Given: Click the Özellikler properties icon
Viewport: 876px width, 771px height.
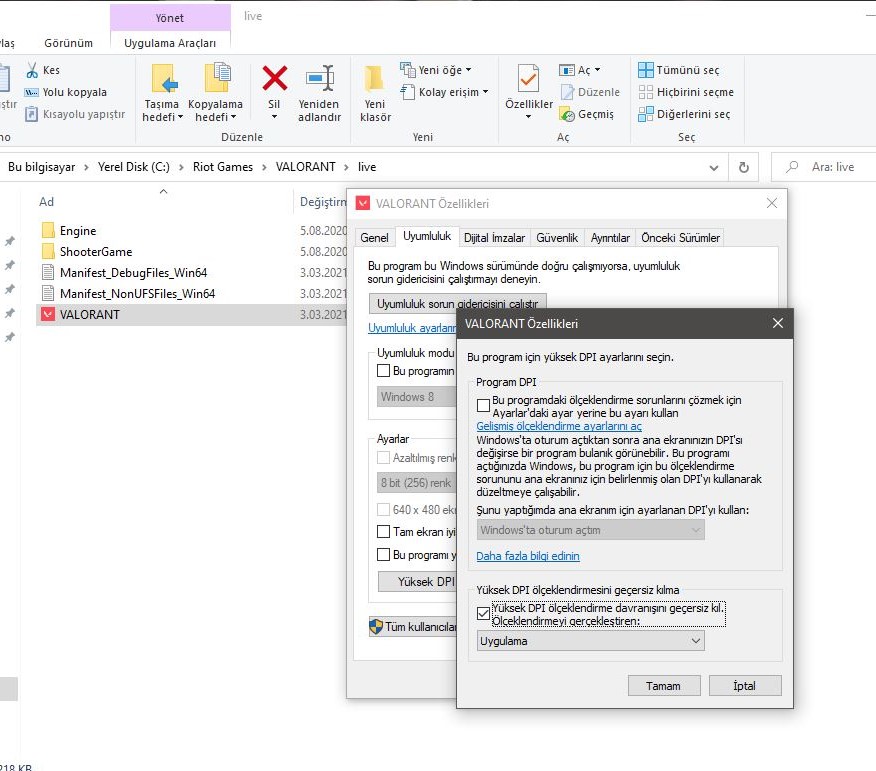Looking at the screenshot, I should click(x=528, y=78).
